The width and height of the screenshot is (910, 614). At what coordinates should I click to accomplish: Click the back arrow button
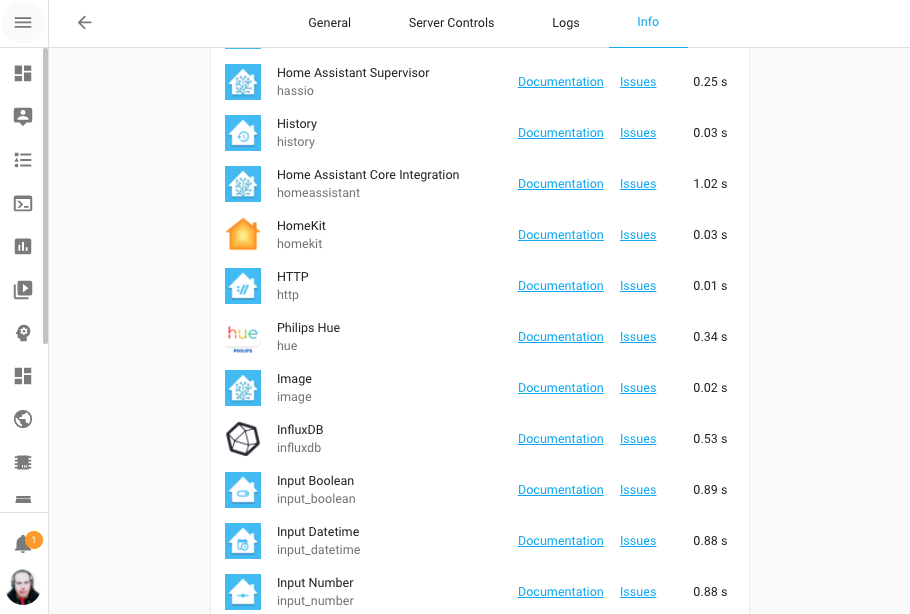click(x=84, y=22)
